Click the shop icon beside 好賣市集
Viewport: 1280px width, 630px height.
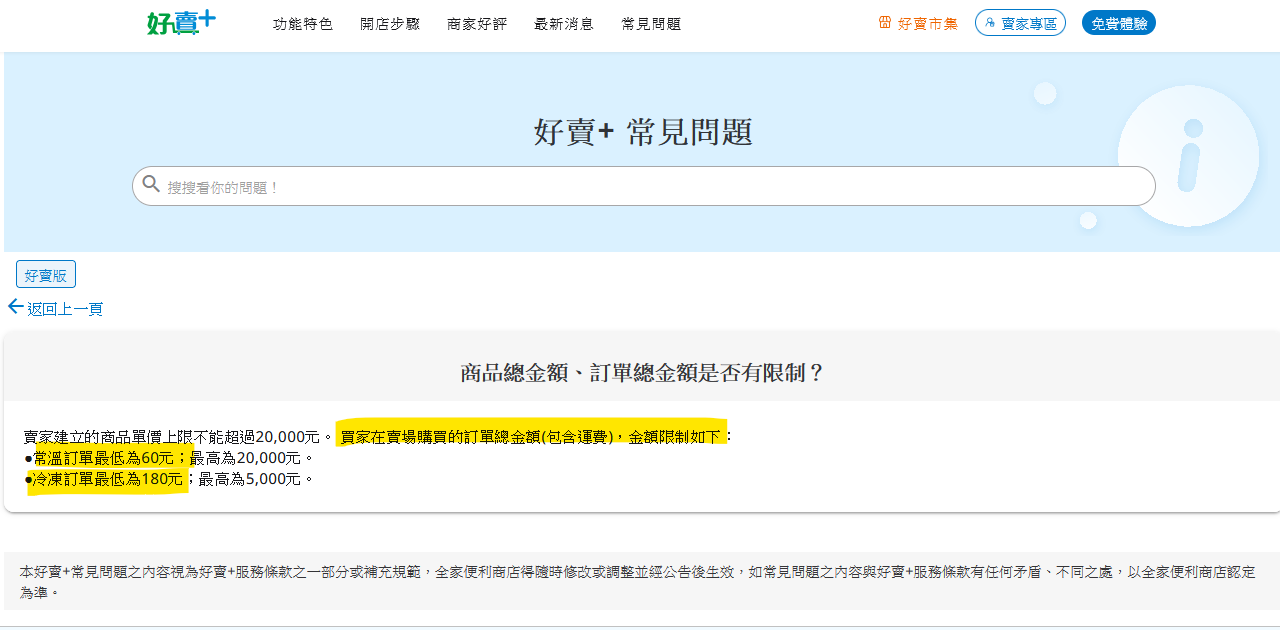coord(885,23)
